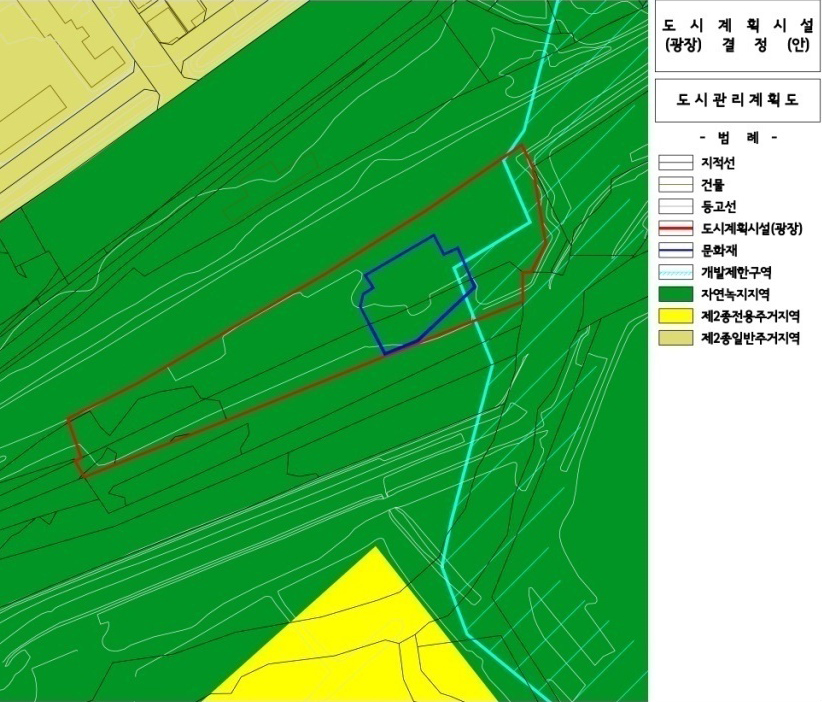Click the 등고선 legend text label

(718, 206)
